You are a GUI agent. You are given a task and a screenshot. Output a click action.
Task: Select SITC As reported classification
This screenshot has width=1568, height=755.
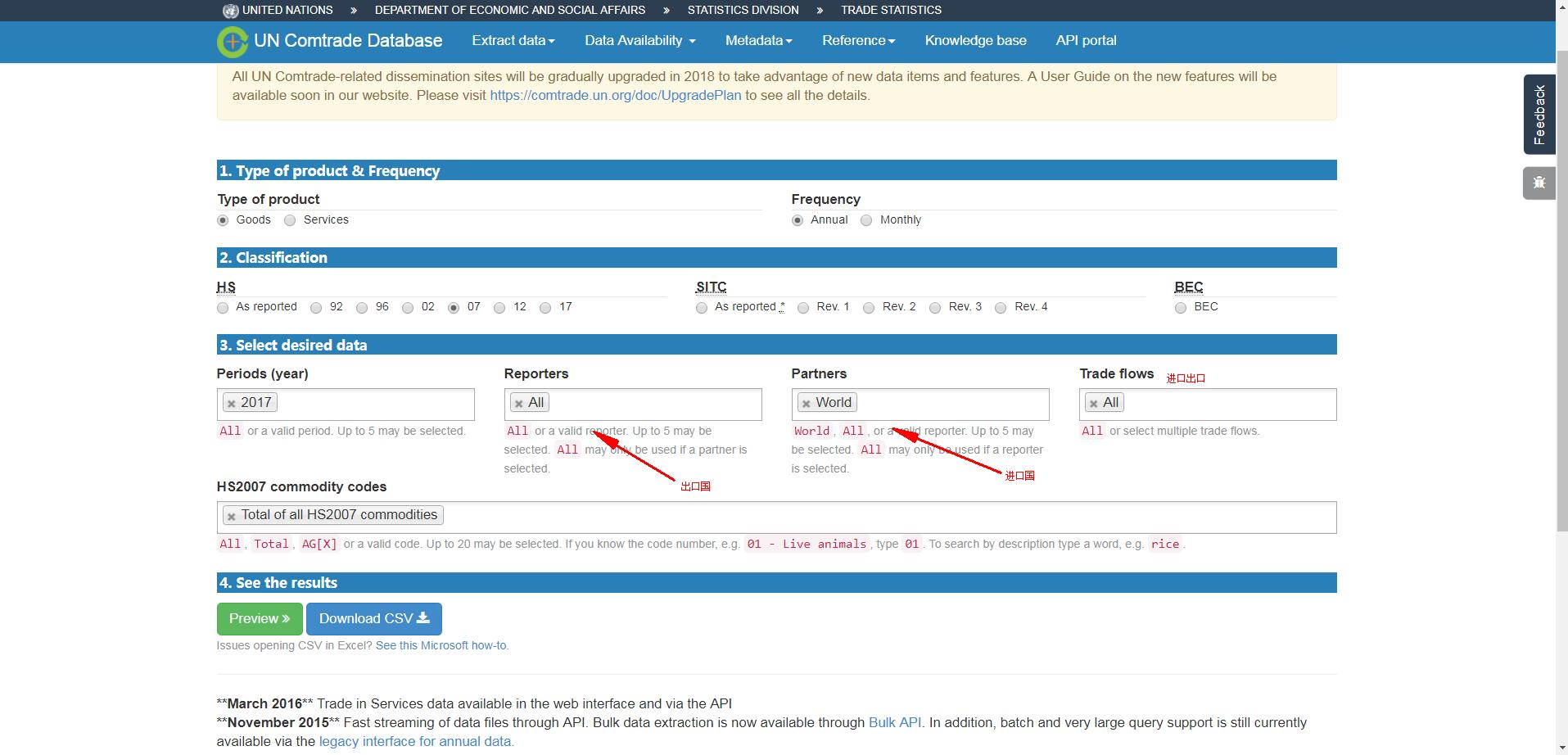(x=702, y=308)
